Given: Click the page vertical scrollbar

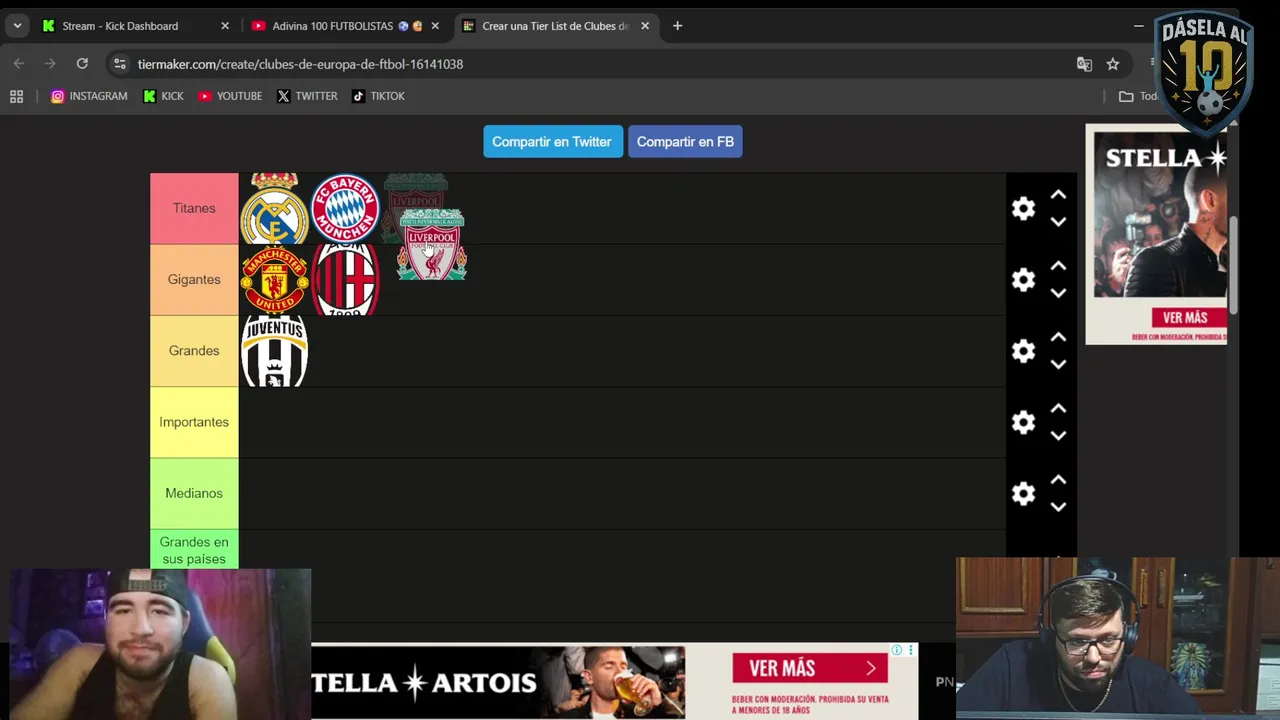Looking at the screenshot, I should click(x=1233, y=265).
